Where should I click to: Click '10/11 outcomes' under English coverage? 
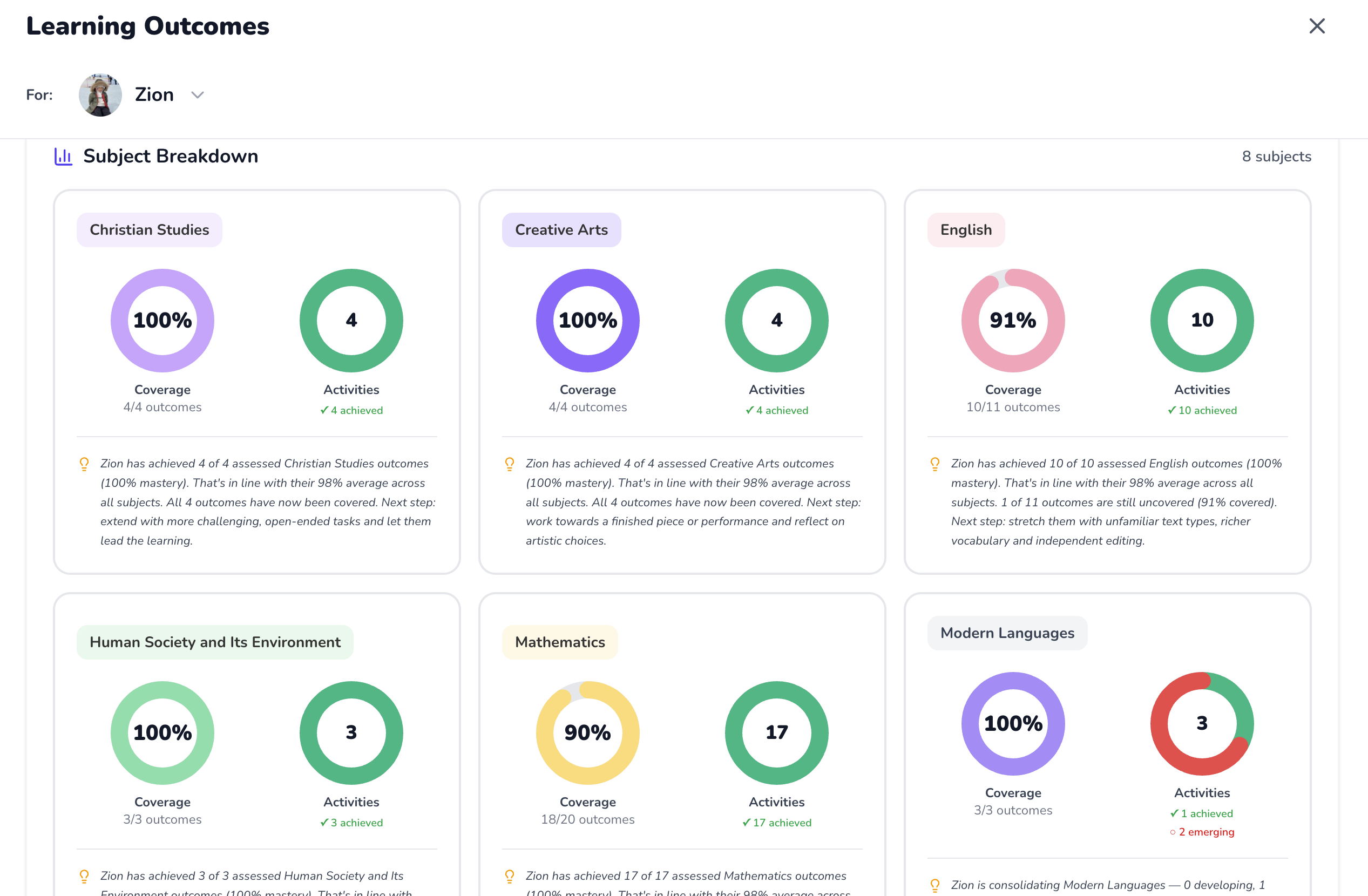click(x=1013, y=407)
